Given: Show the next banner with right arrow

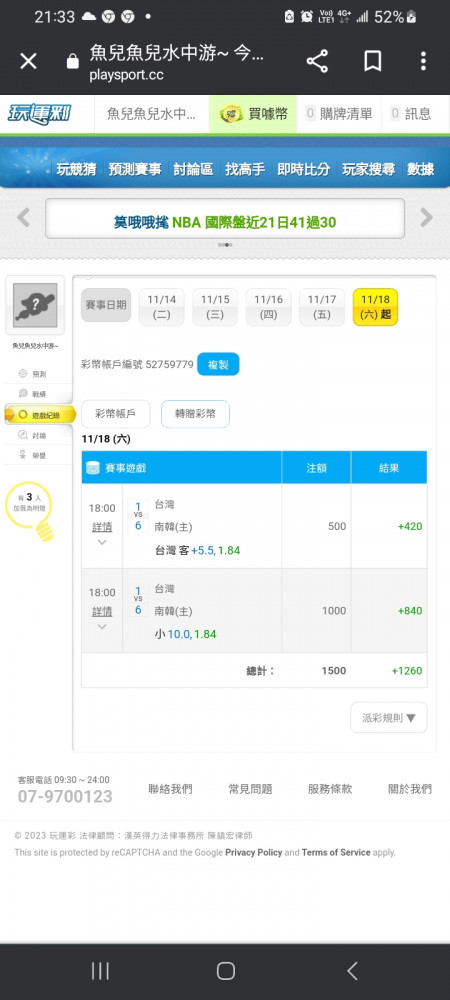Looking at the screenshot, I should click(x=426, y=218).
